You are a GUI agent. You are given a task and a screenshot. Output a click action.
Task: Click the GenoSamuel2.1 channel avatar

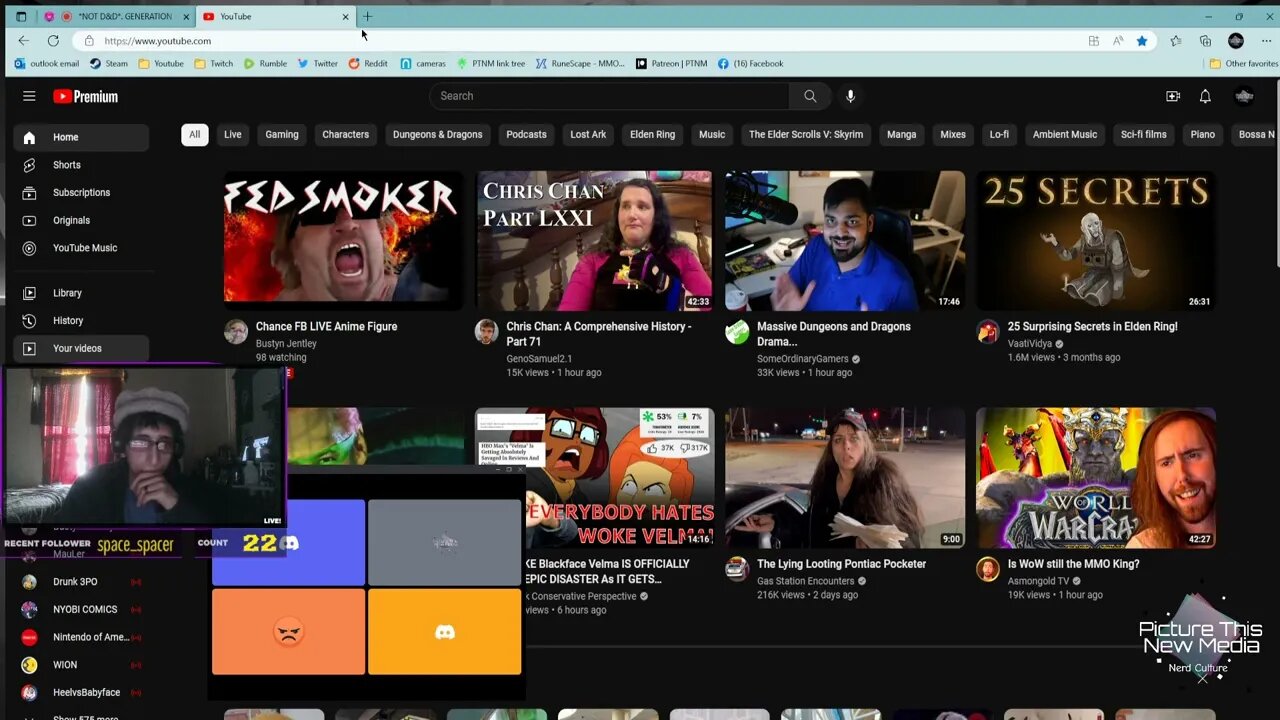(486, 332)
